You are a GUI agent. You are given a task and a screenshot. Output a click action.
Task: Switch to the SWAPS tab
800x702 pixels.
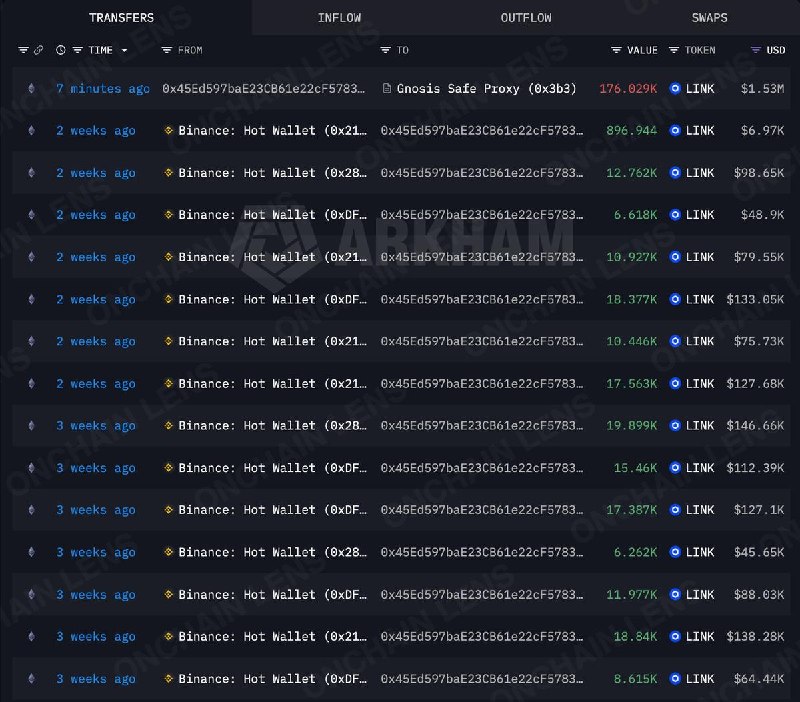(709, 18)
